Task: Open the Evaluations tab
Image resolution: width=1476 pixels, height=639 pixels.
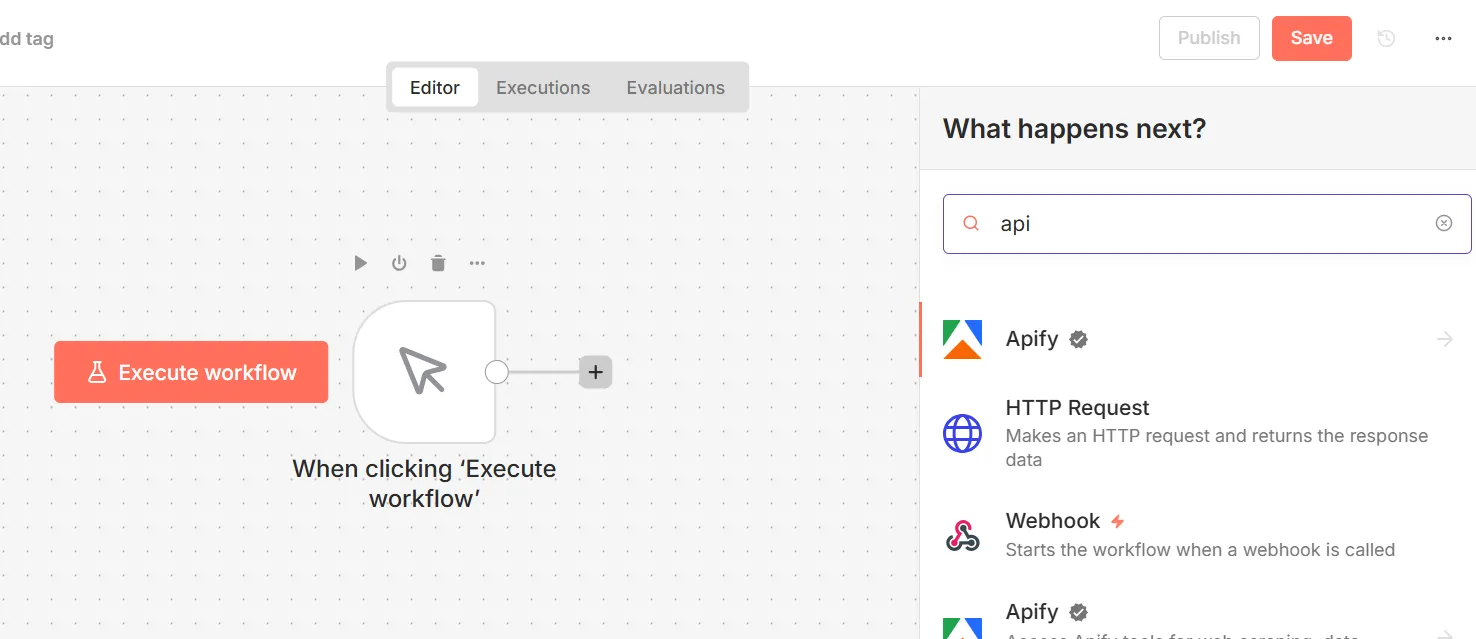Action: tap(676, 87)
